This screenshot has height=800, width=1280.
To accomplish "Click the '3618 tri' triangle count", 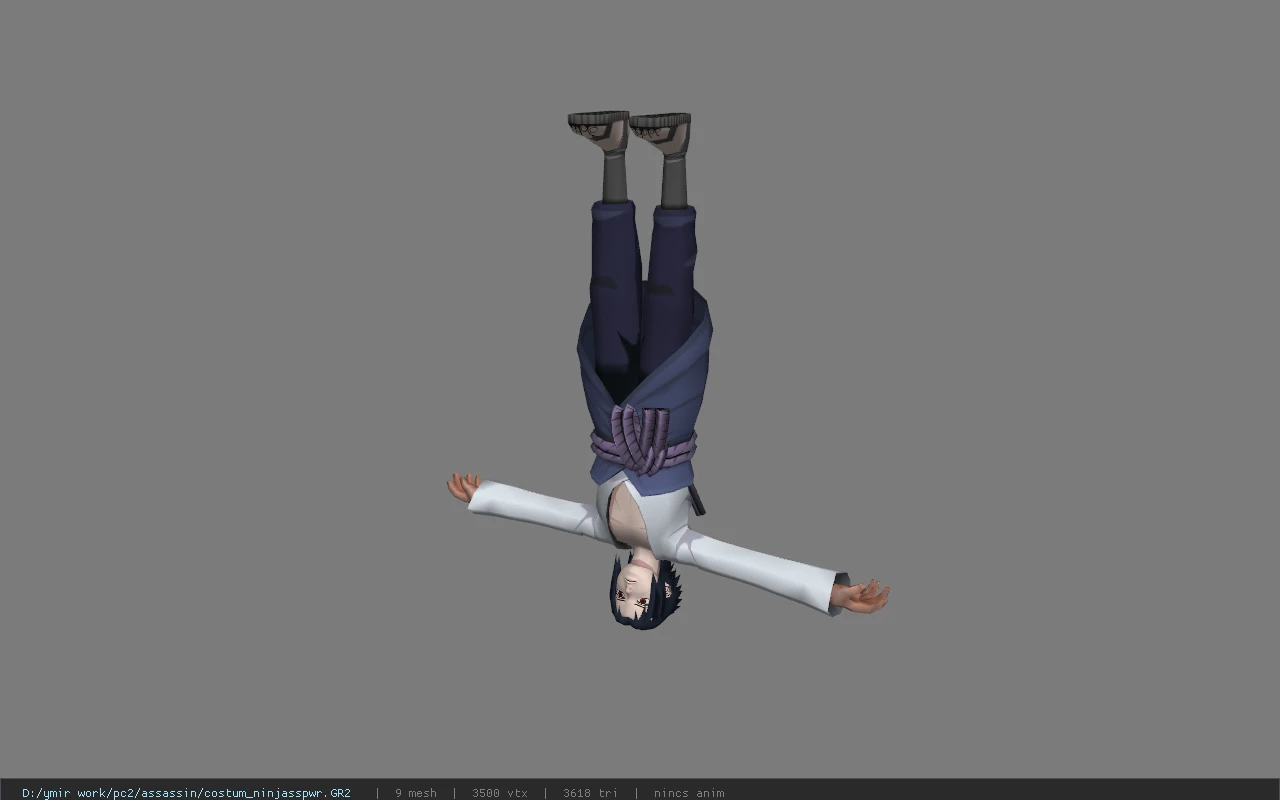I will tap(590, 793).
